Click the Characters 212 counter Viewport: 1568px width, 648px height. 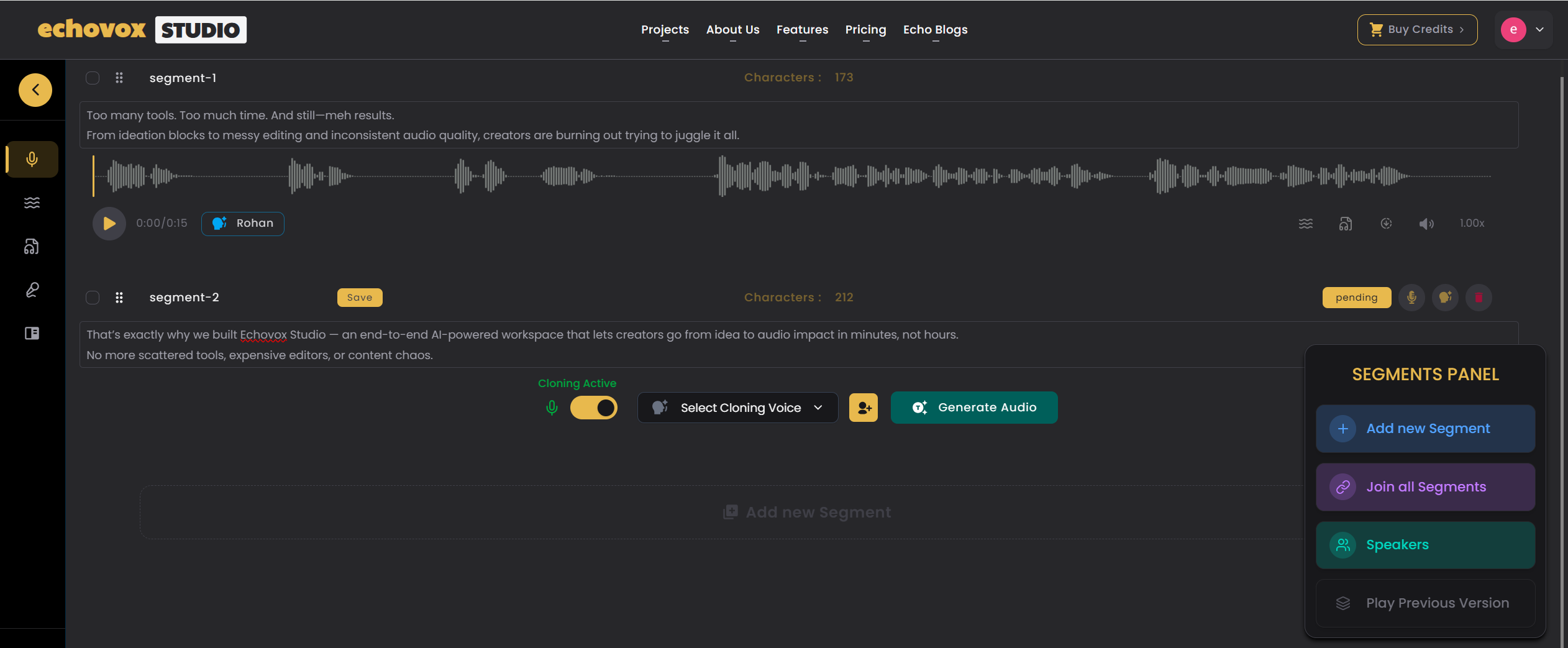point(799,298)
